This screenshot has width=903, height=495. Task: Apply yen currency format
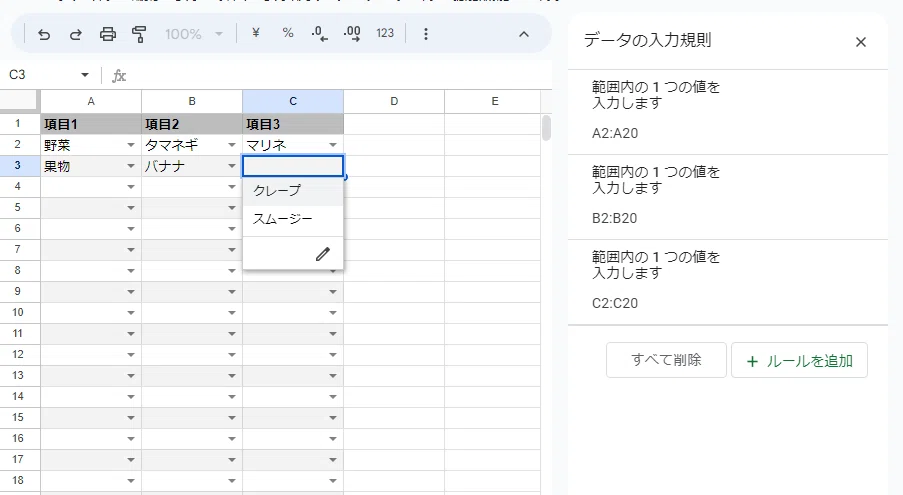pyautogui.click(x=256, y=33)
